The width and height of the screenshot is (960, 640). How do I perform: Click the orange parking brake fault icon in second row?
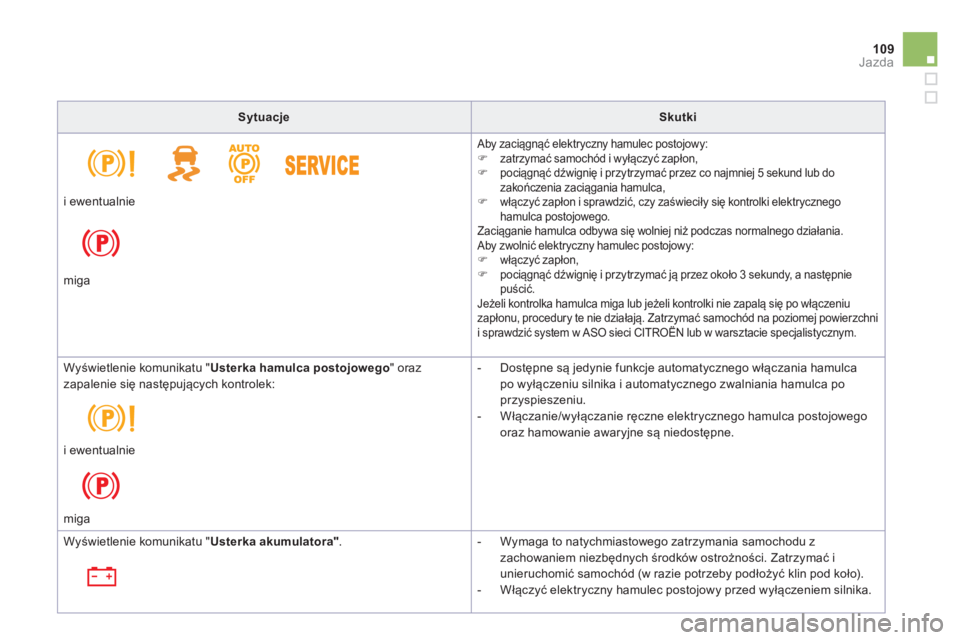pos(111,415)
